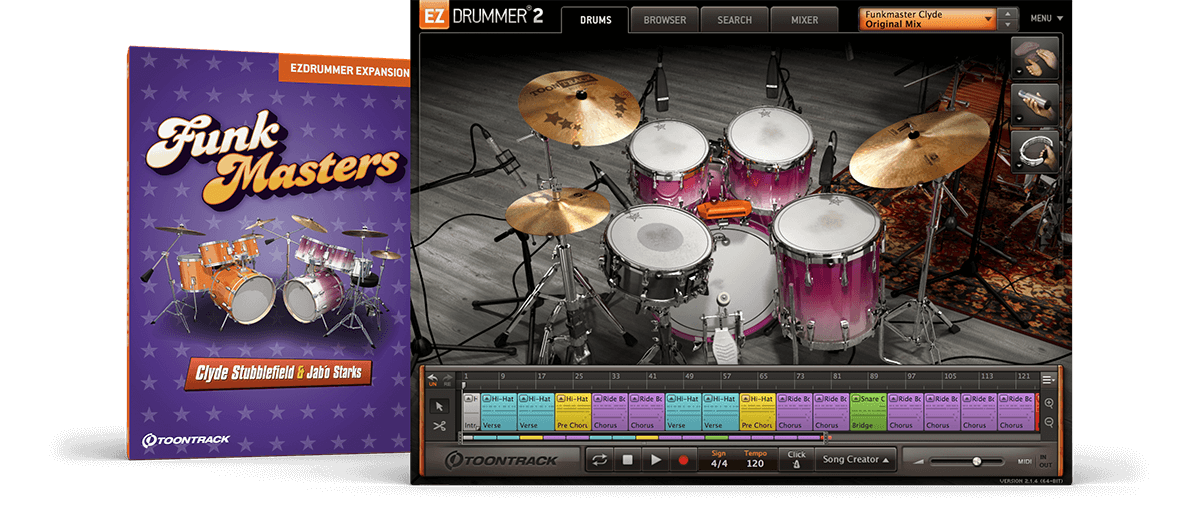
Task: Start playback with Play button
Action: pyautogui.click(x=656, y=460)
